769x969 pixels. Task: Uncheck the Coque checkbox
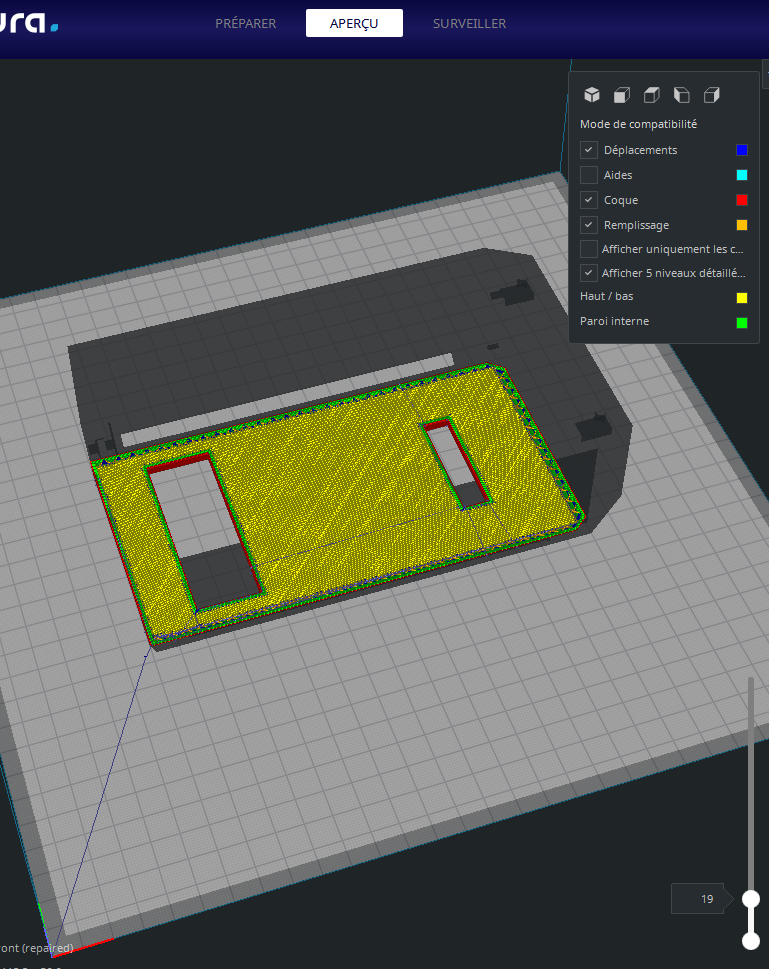click(589, 200)
